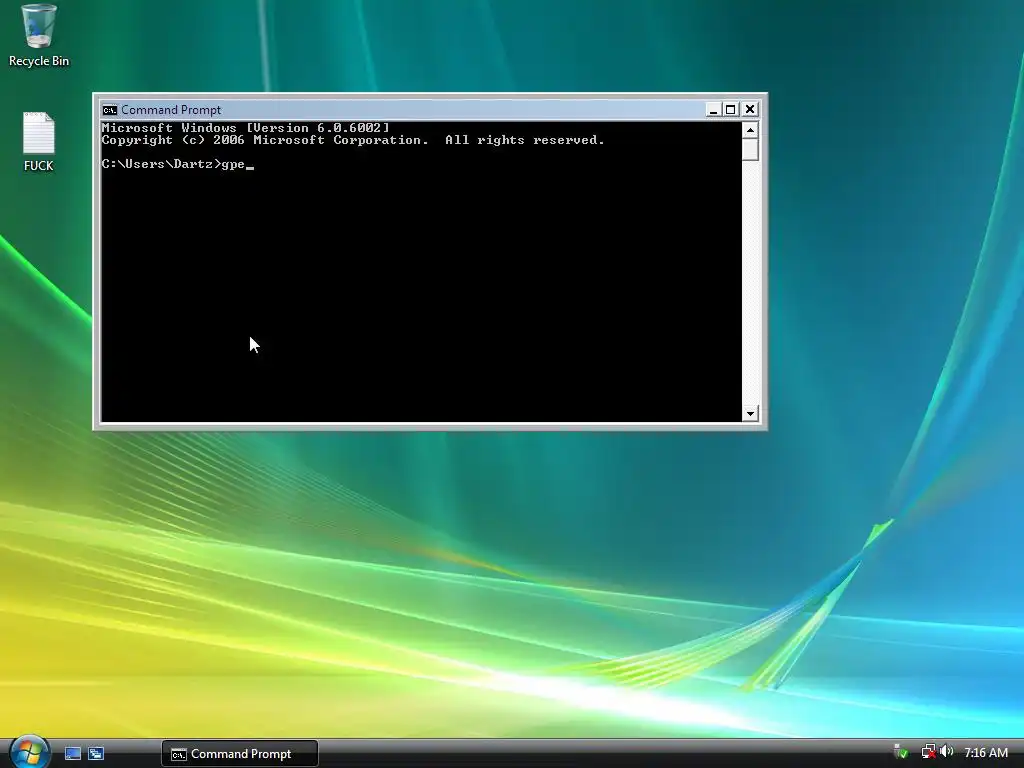The image size is (1024, 768).
Task: Click the C:\Users\Dartz> prompt line
Action: click(x=178, y=164)
